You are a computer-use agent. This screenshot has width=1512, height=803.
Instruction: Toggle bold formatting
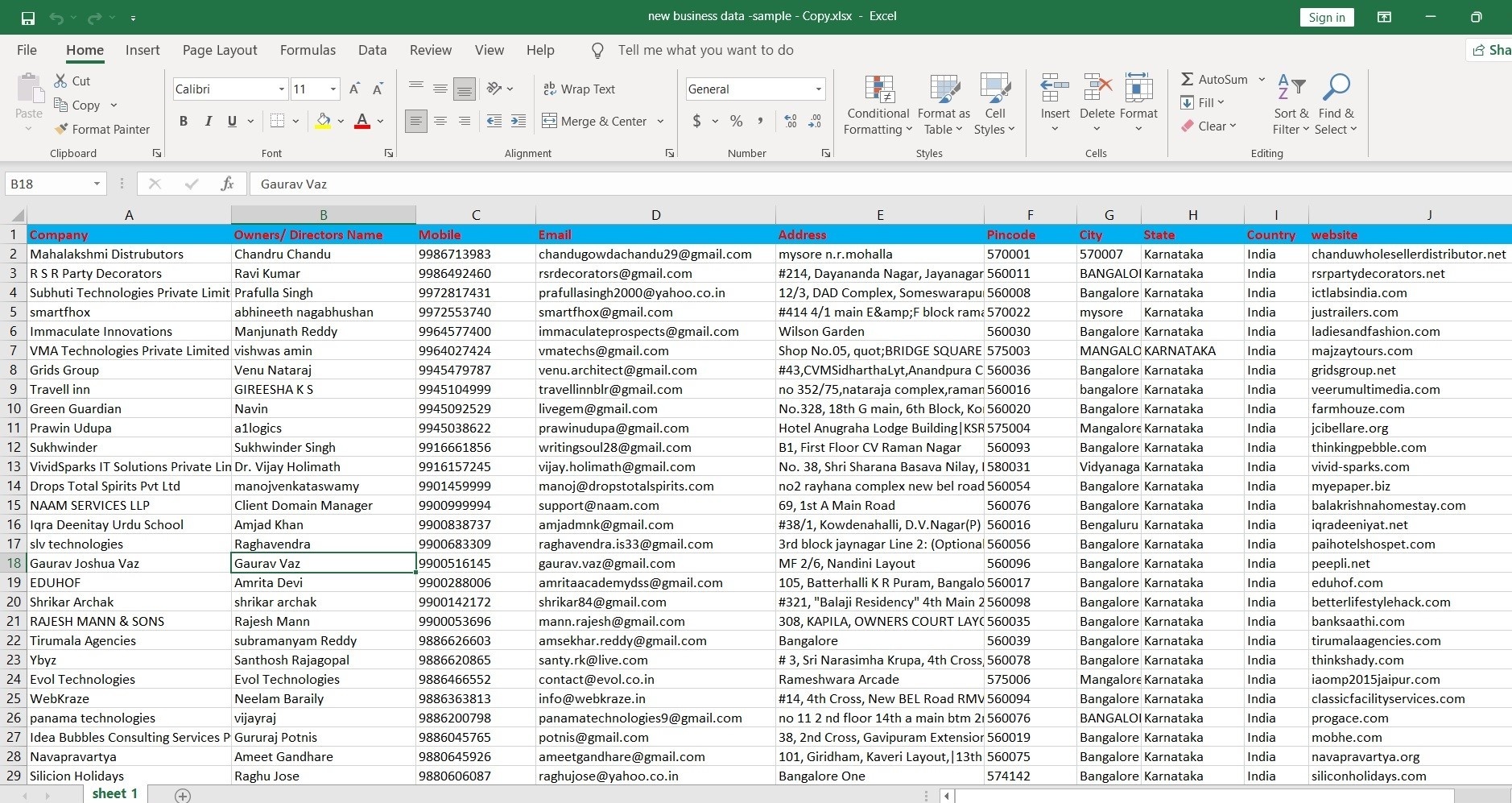click(x=183, y=121)
